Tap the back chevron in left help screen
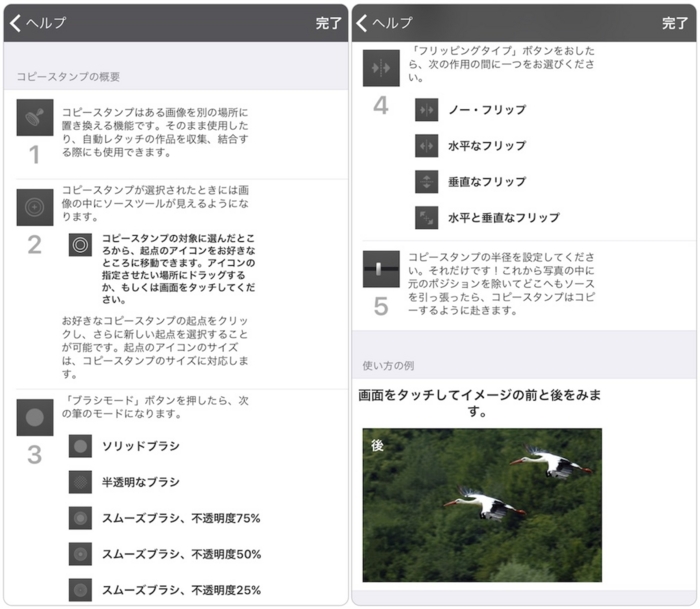 15,23
